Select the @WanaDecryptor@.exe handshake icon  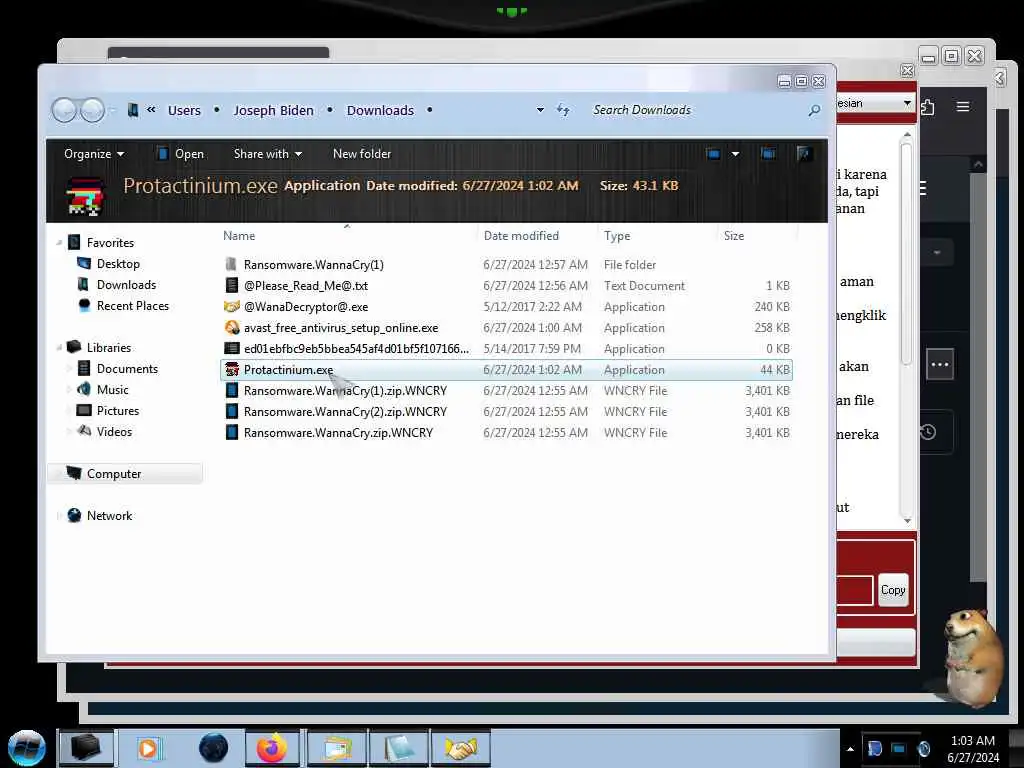tap(231, 306)
